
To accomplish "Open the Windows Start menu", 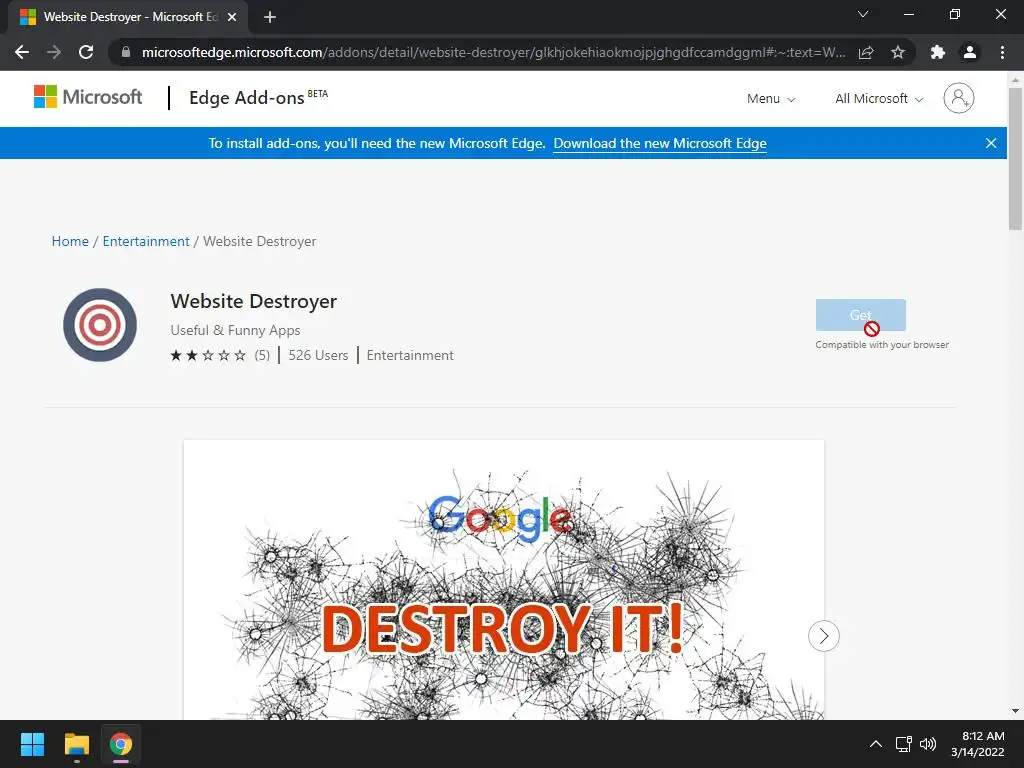I will coord(32,744).
